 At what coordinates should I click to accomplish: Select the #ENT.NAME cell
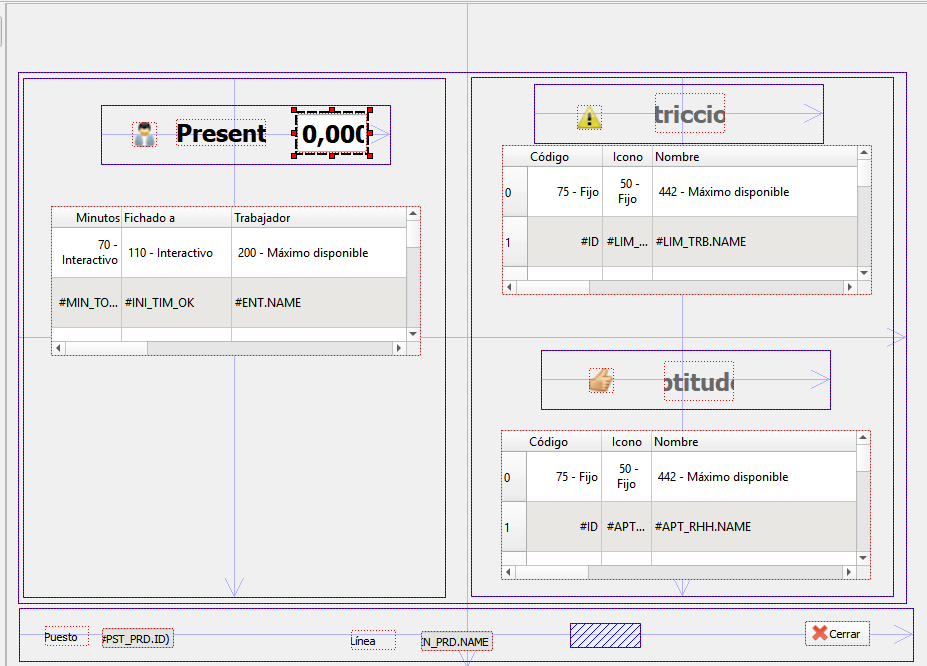pos(319,303)
